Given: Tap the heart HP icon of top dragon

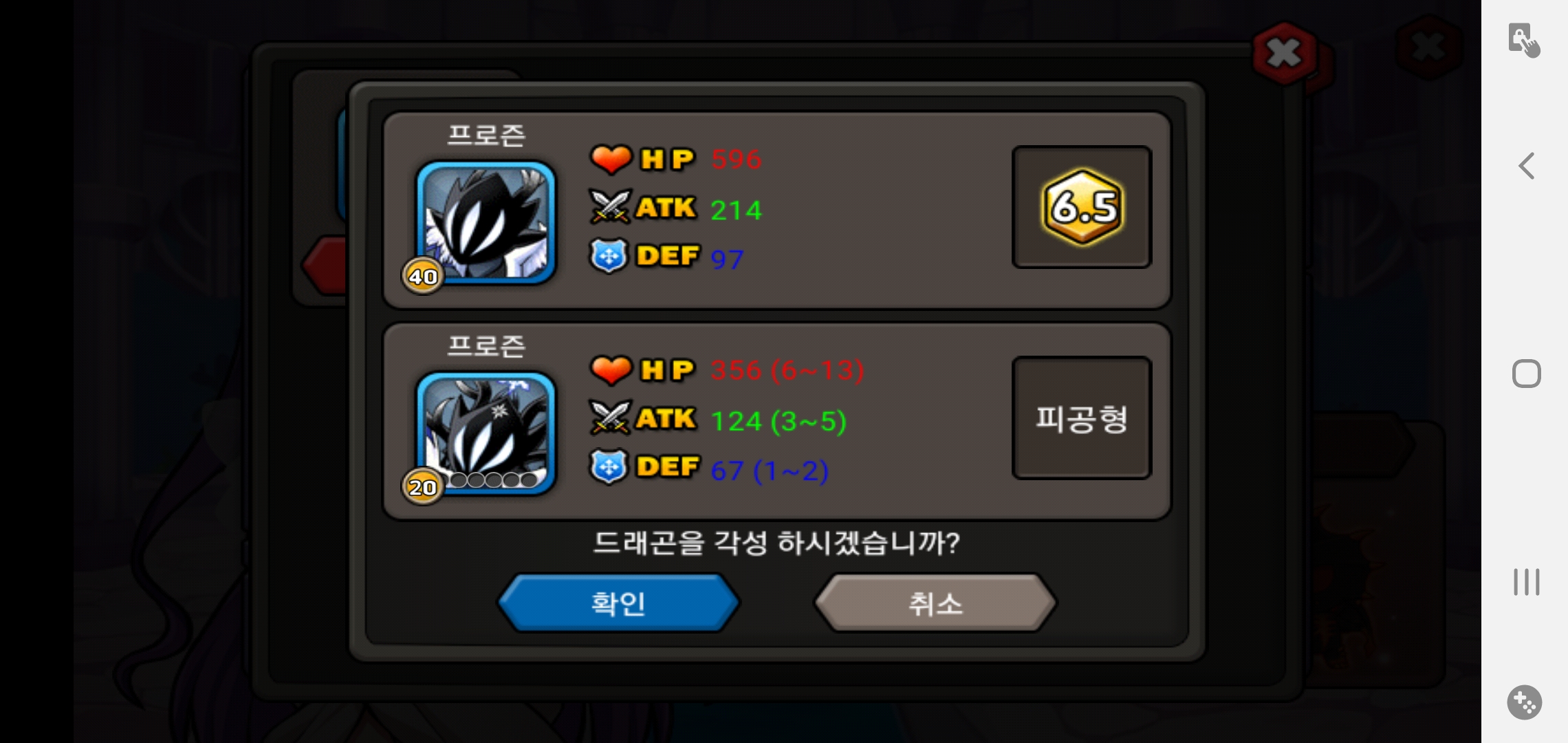Looking at the screenshot, I should (x=611, y=159).
